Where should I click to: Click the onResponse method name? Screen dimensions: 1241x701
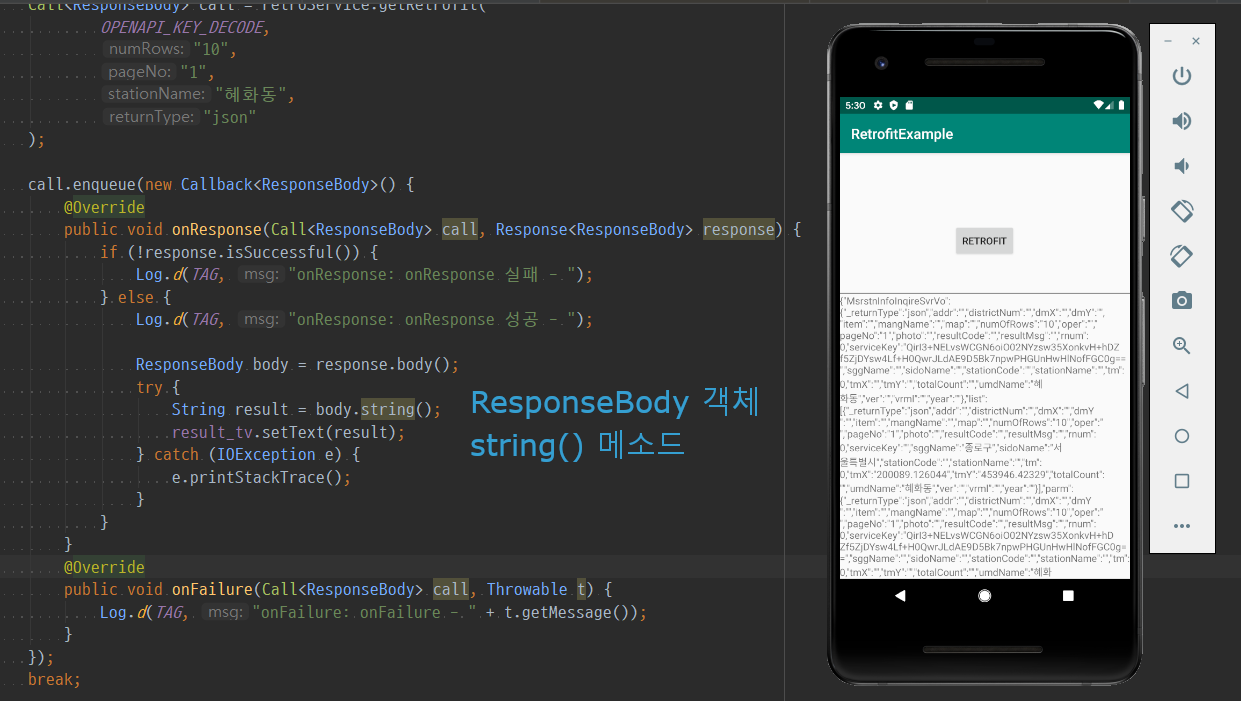[217, 230]
